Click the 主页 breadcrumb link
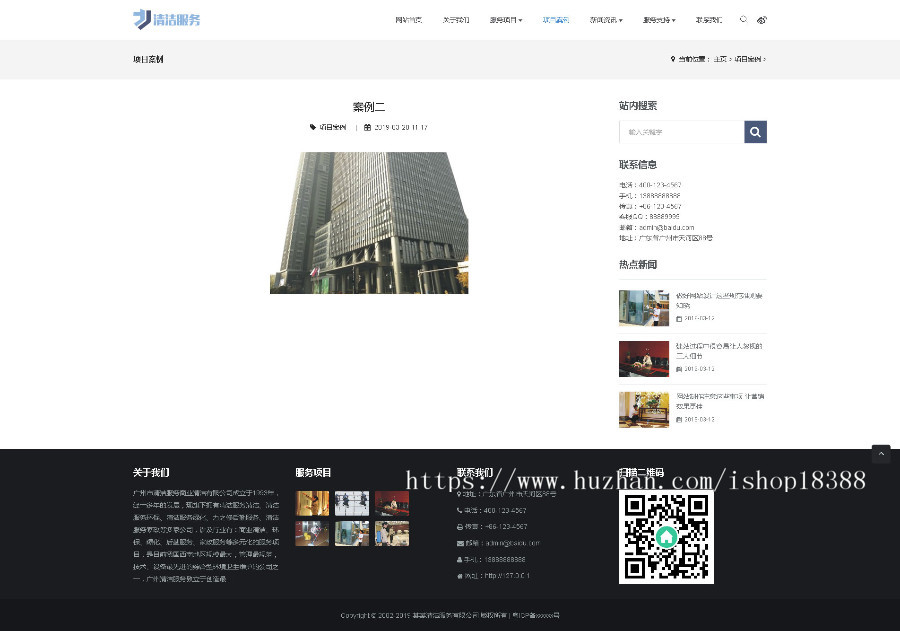Image resolution: width=900 pixels, height=631 pixels. coord(719,59)
